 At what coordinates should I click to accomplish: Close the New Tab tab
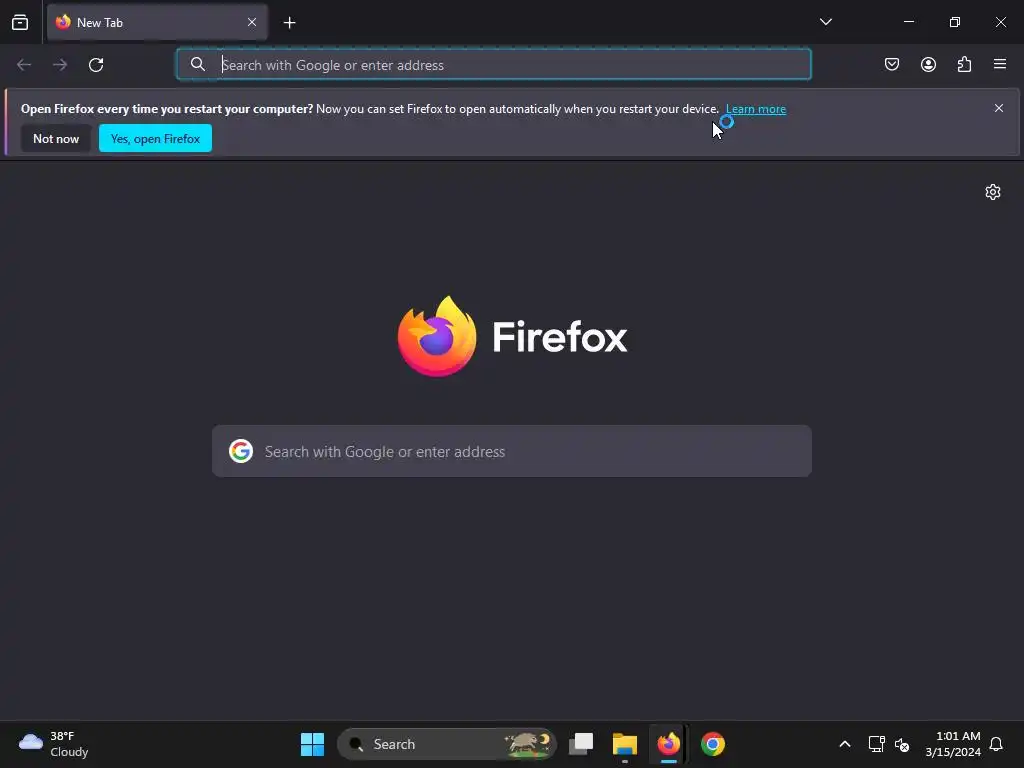(252, 22)
